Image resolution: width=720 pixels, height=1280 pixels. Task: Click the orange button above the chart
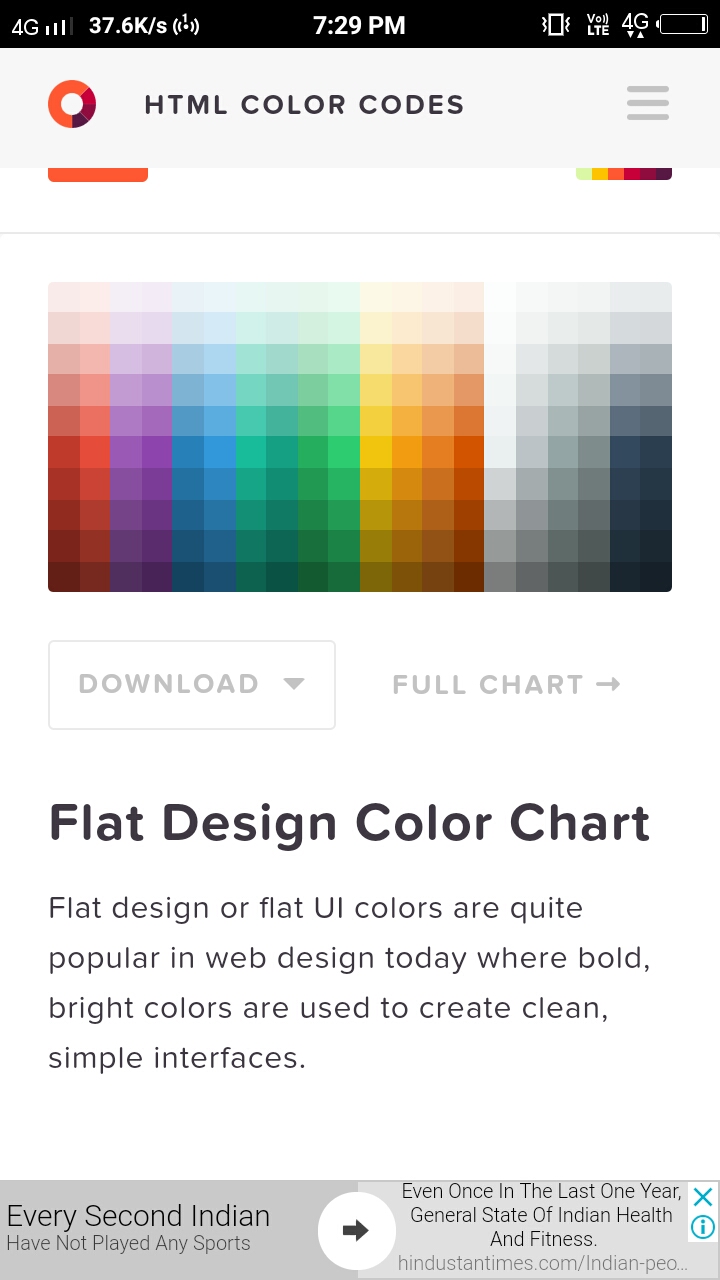point(97,170)
